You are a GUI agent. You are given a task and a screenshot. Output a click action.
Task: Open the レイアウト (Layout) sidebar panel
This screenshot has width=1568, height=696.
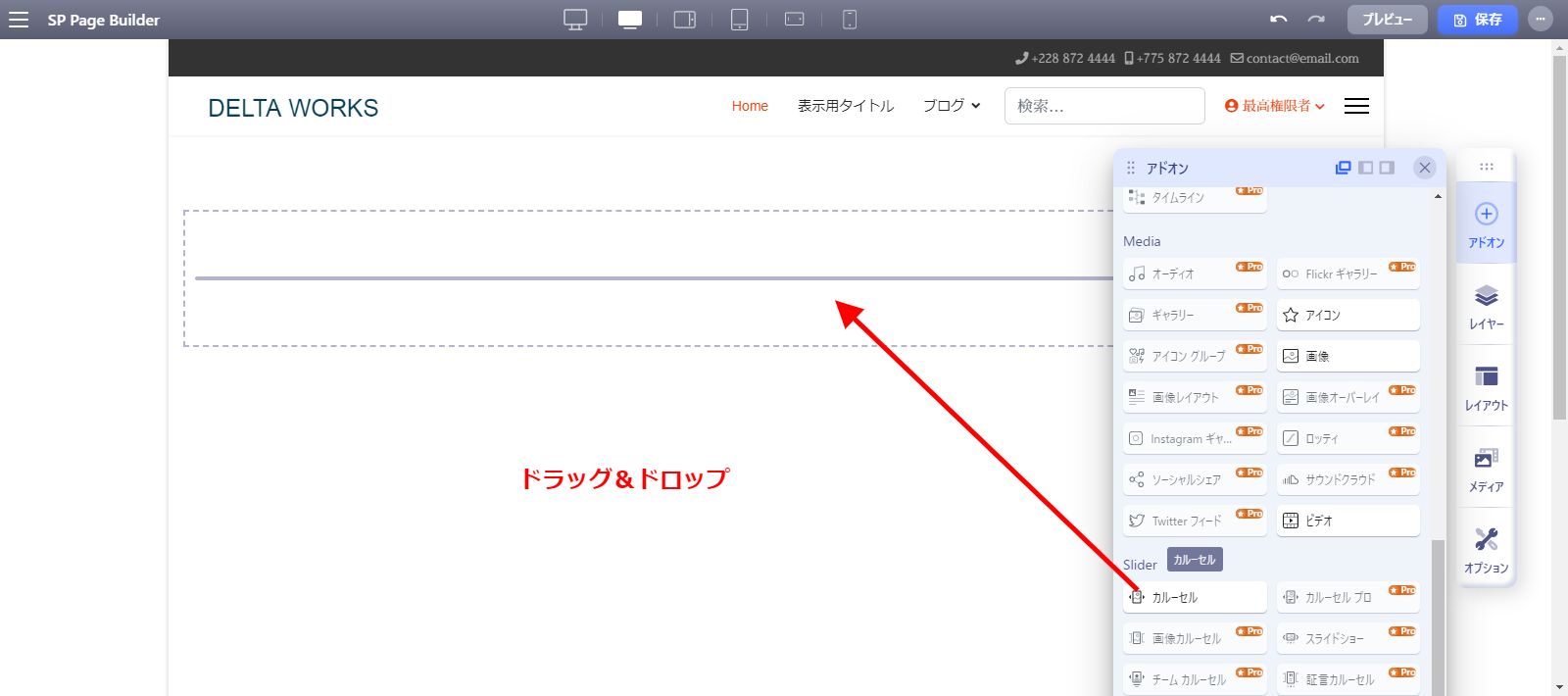1486,386
